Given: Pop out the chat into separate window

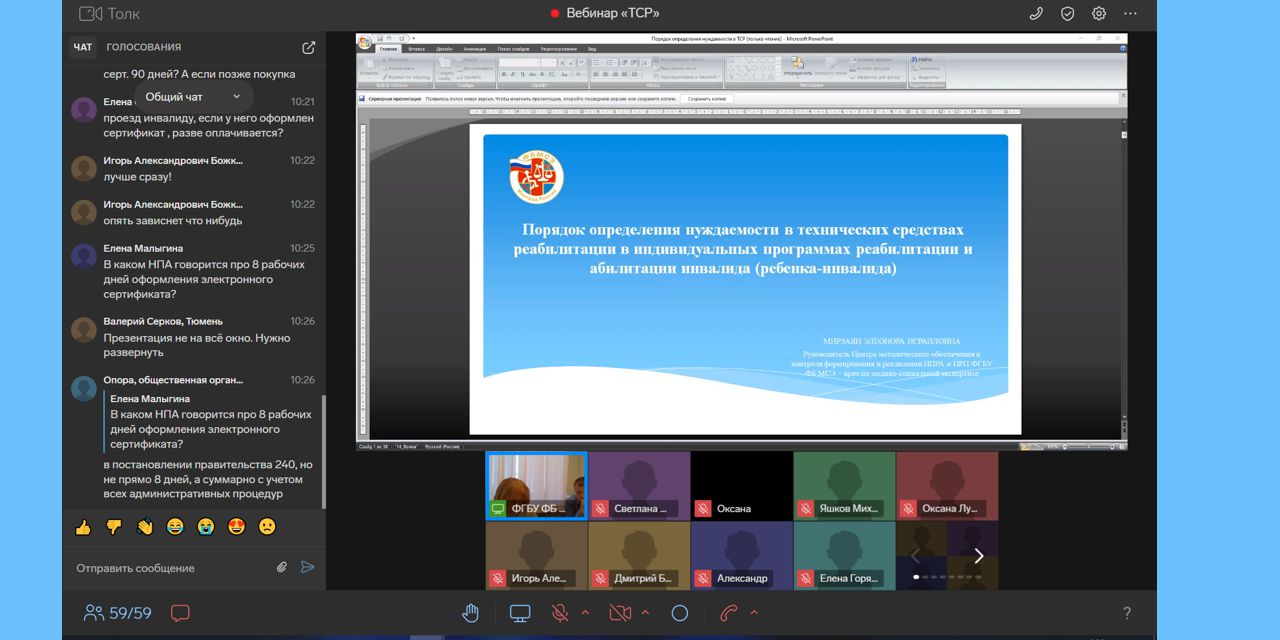Looking at the screenshot, I should click(x=309, y=47).
